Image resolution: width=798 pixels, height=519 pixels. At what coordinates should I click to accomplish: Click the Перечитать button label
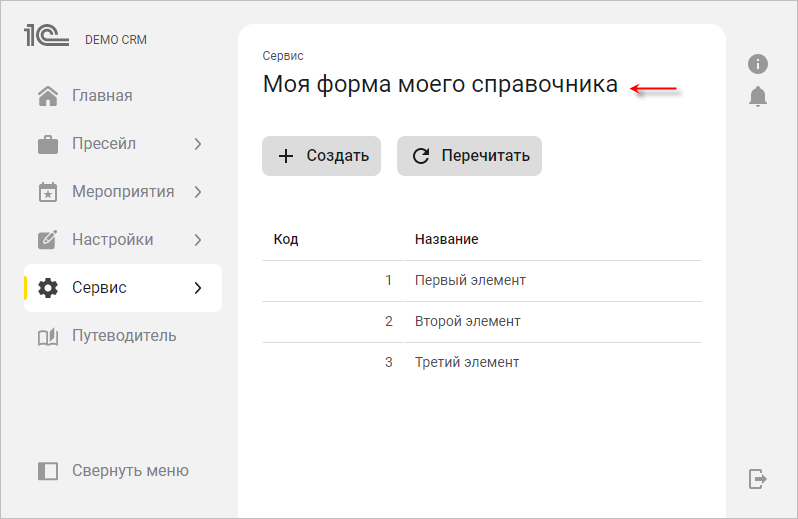pyautogui.click(x=486, y=156)
